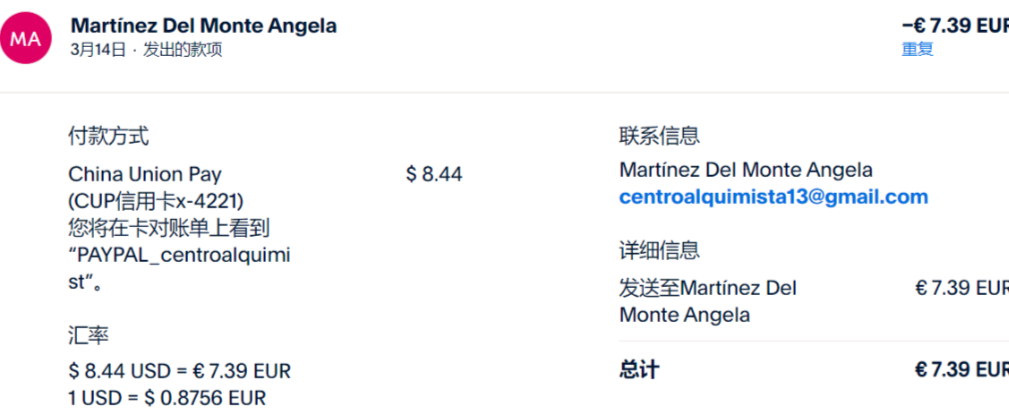Click the 1 USD = $0.8756 EUR rate
1009x410 pixels.
(x=168, y=398)
